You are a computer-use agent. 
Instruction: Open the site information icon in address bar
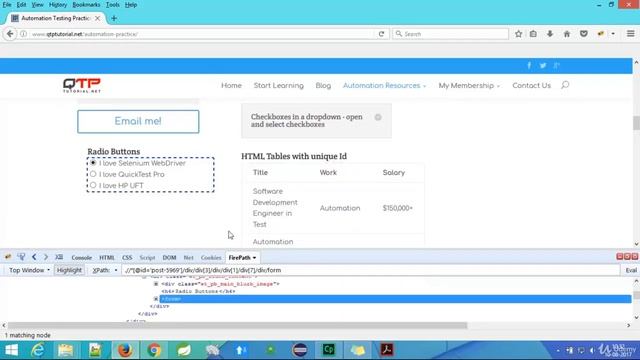[24, 34]
